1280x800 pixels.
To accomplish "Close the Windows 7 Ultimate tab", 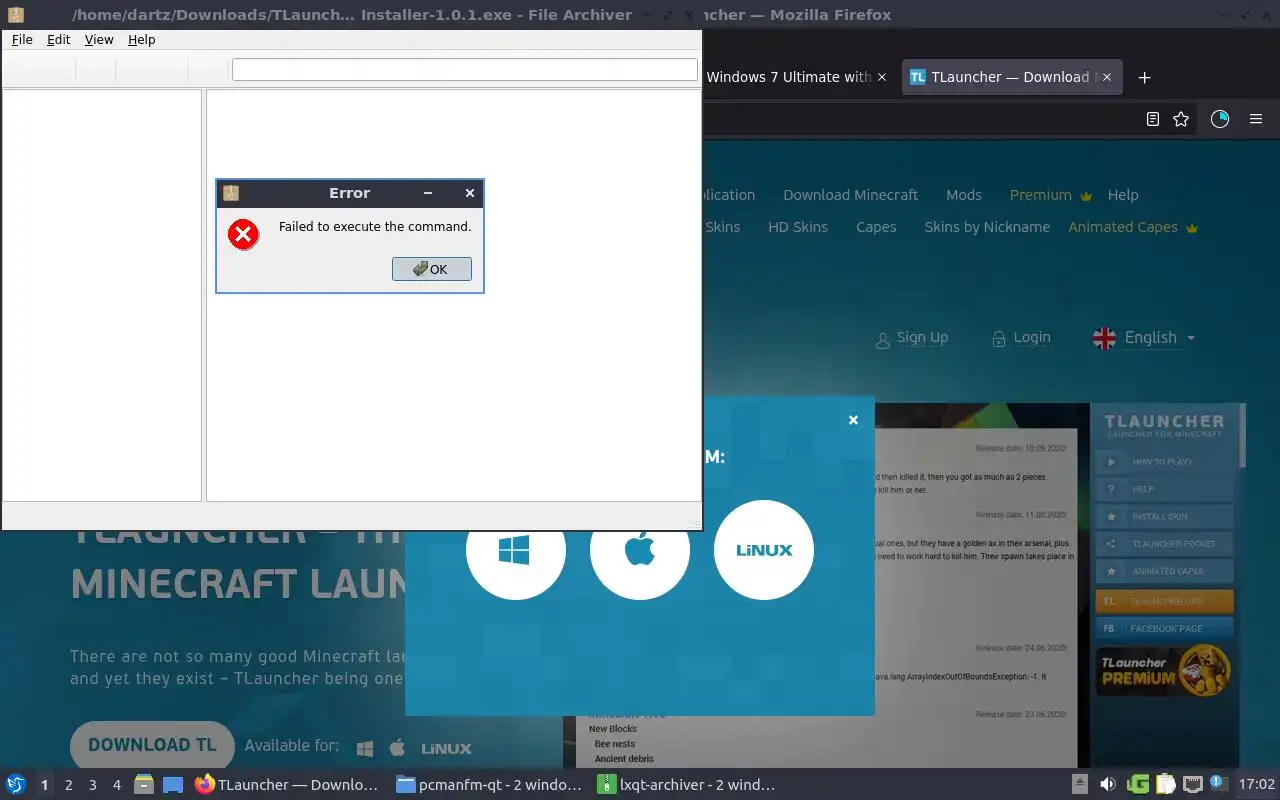I will (x=882, y=77).
